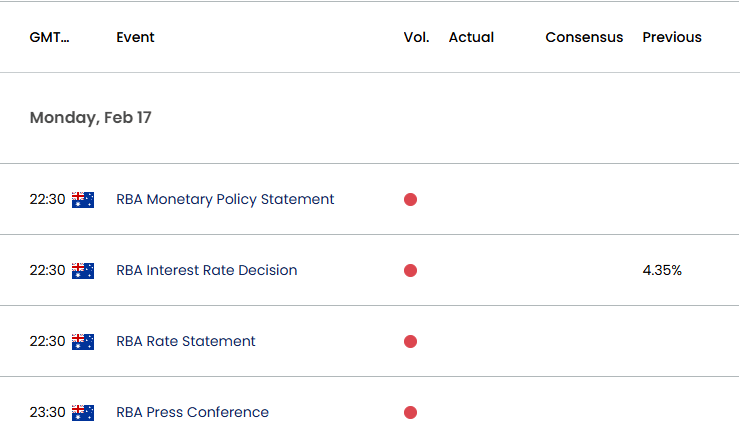
Task: Click the red volatility dot for Monetary Policy Statement
Action: tap(411, 200)
